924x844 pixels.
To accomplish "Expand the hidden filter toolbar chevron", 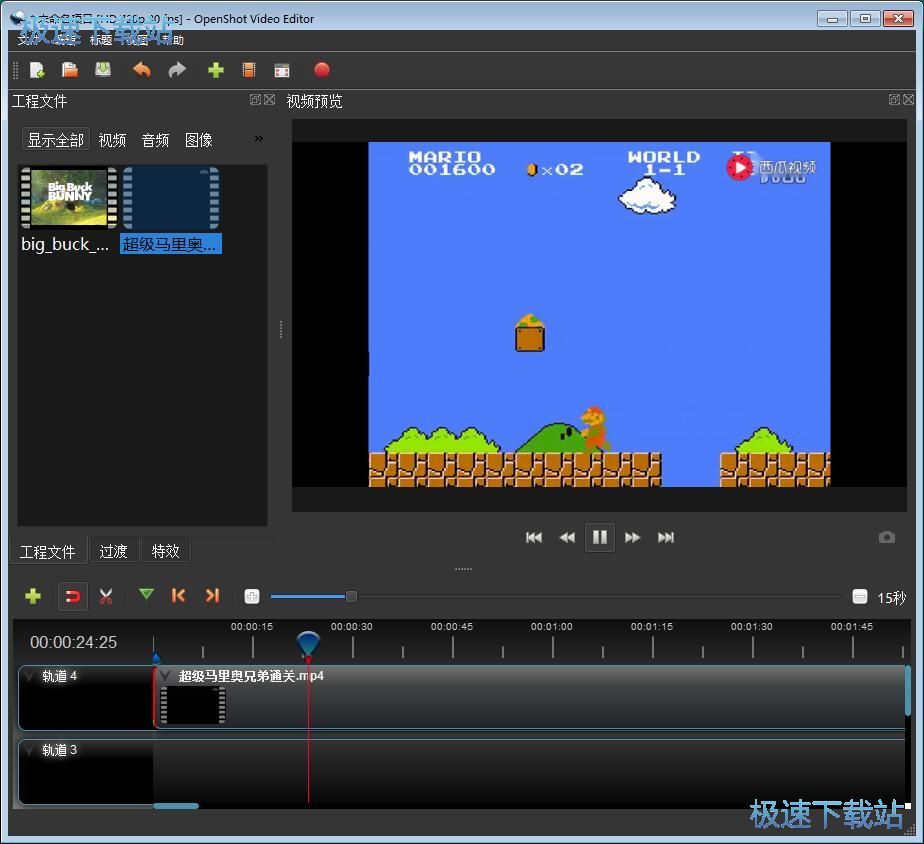I will [259, 139].
